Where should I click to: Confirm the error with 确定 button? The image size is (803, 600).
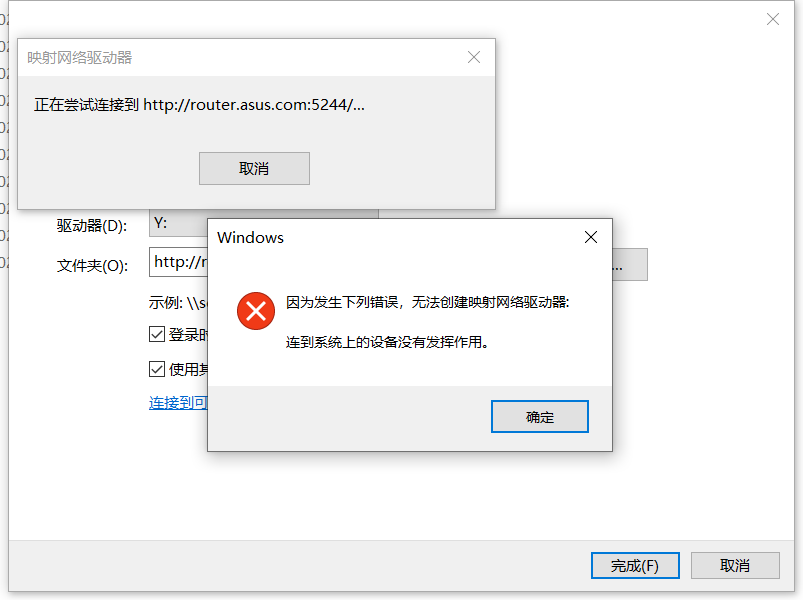pos(540,417)
